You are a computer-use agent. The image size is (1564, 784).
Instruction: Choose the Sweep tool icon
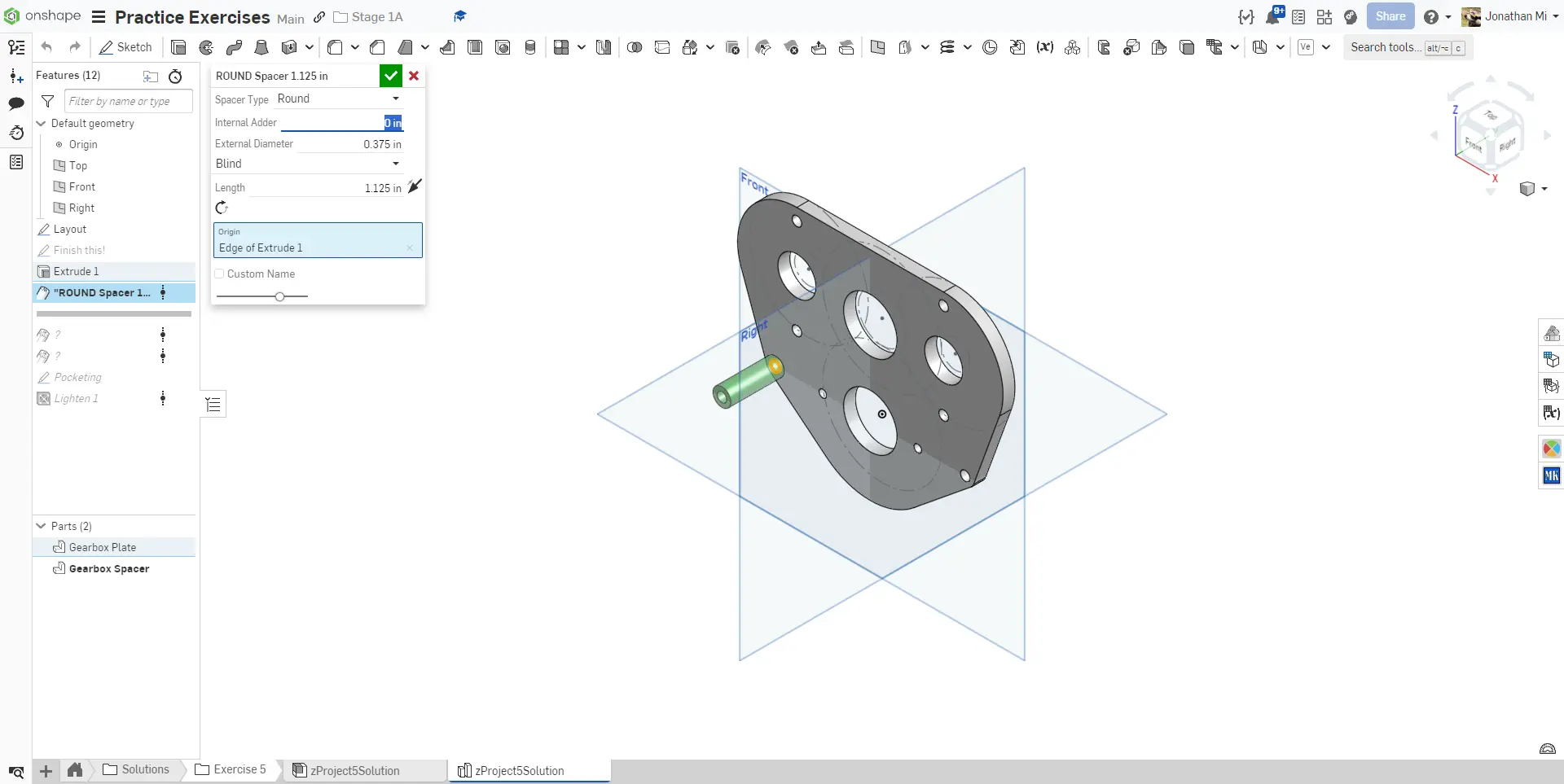pos(234,47)
